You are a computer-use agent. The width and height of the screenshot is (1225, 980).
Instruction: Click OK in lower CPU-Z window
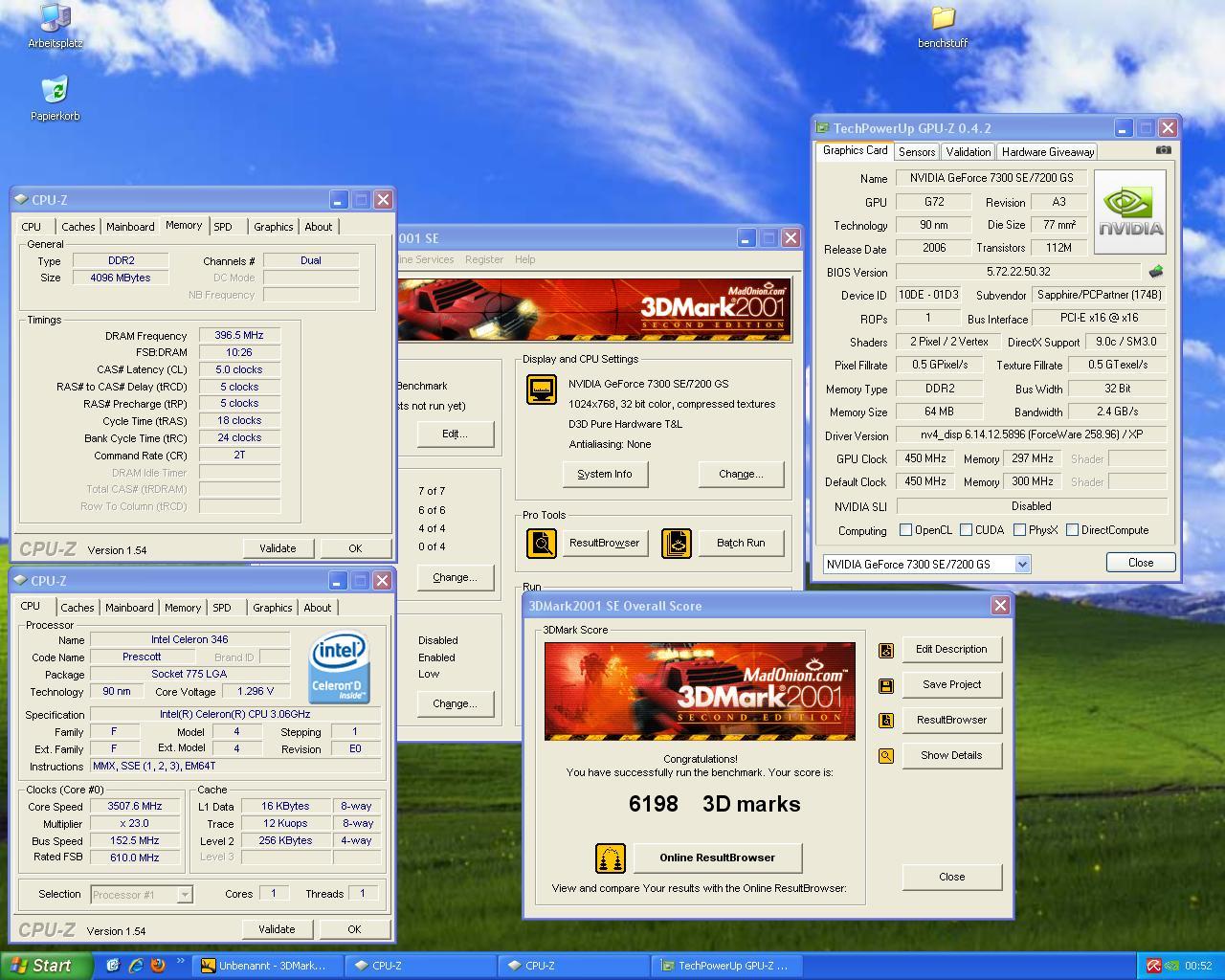(x=354, y=929)
